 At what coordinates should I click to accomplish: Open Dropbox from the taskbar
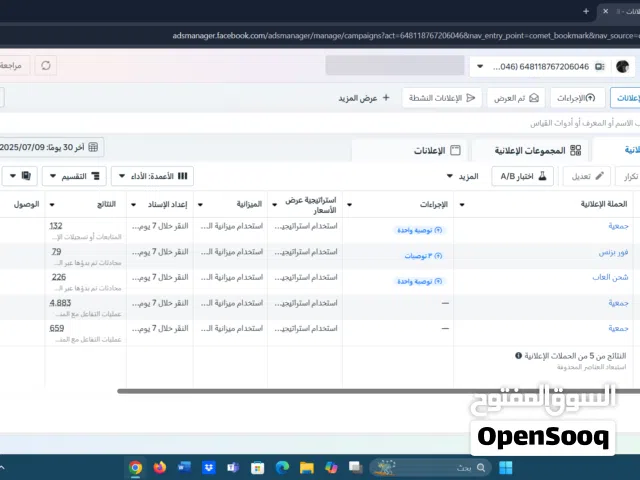pos(209,467)
